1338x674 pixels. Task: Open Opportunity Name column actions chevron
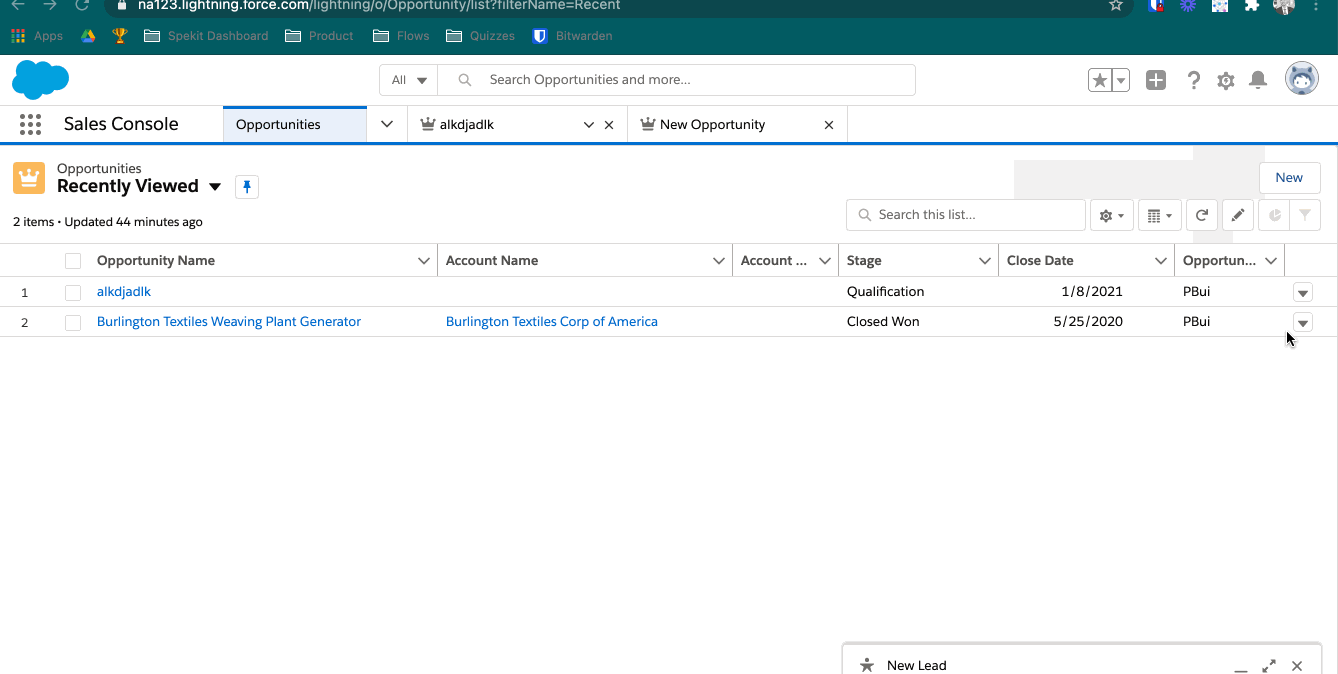(424, 261)
